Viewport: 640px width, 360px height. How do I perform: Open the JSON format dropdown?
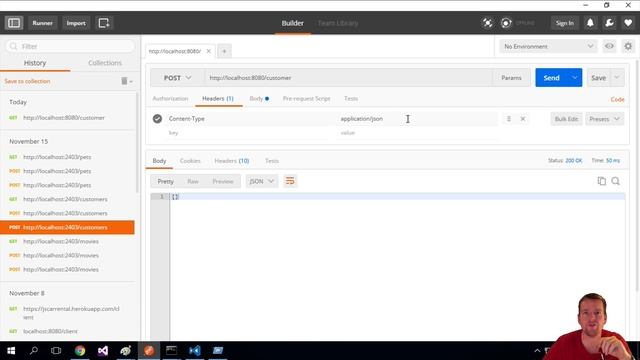tap(262, 181)
